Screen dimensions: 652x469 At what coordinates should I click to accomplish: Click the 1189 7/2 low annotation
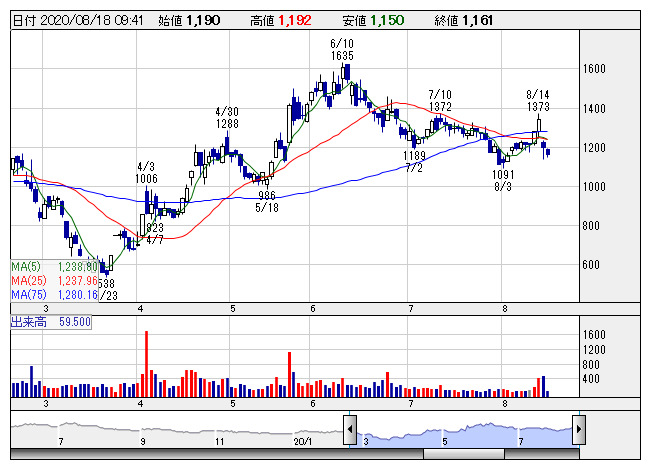click(x=414, y=162)
